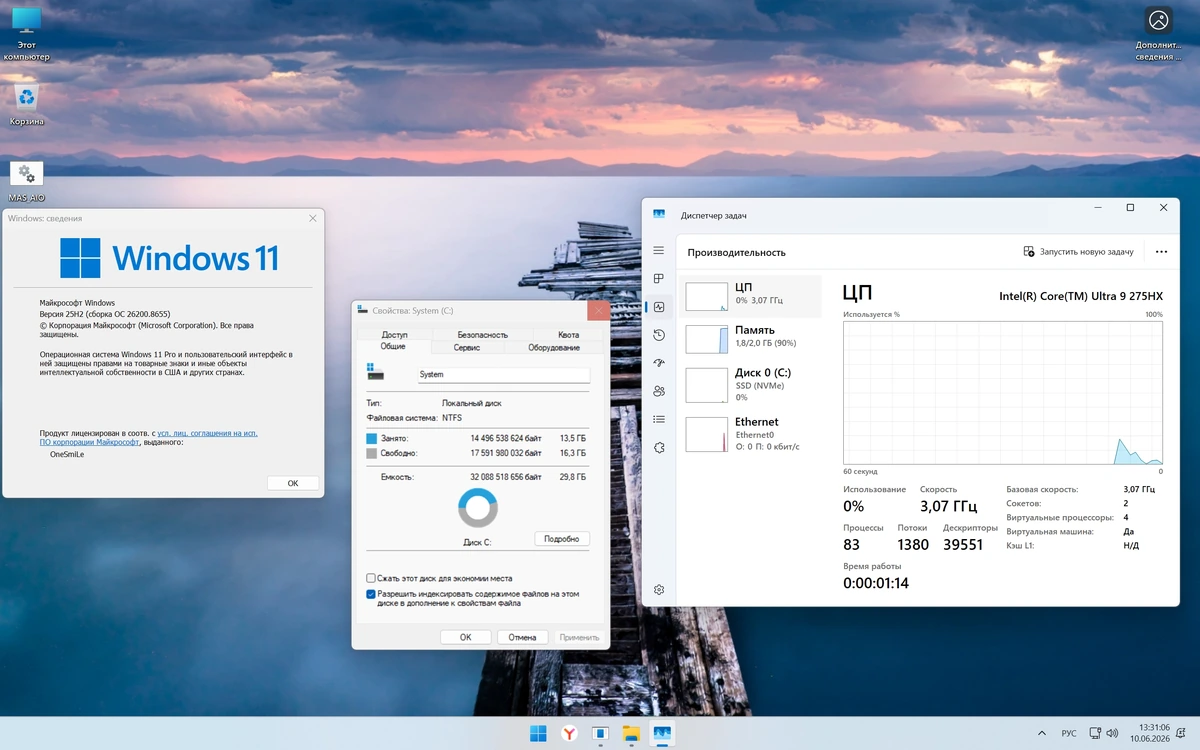Click the CPU utilization graph
1200x750 pixels.
click(1003, 393)
